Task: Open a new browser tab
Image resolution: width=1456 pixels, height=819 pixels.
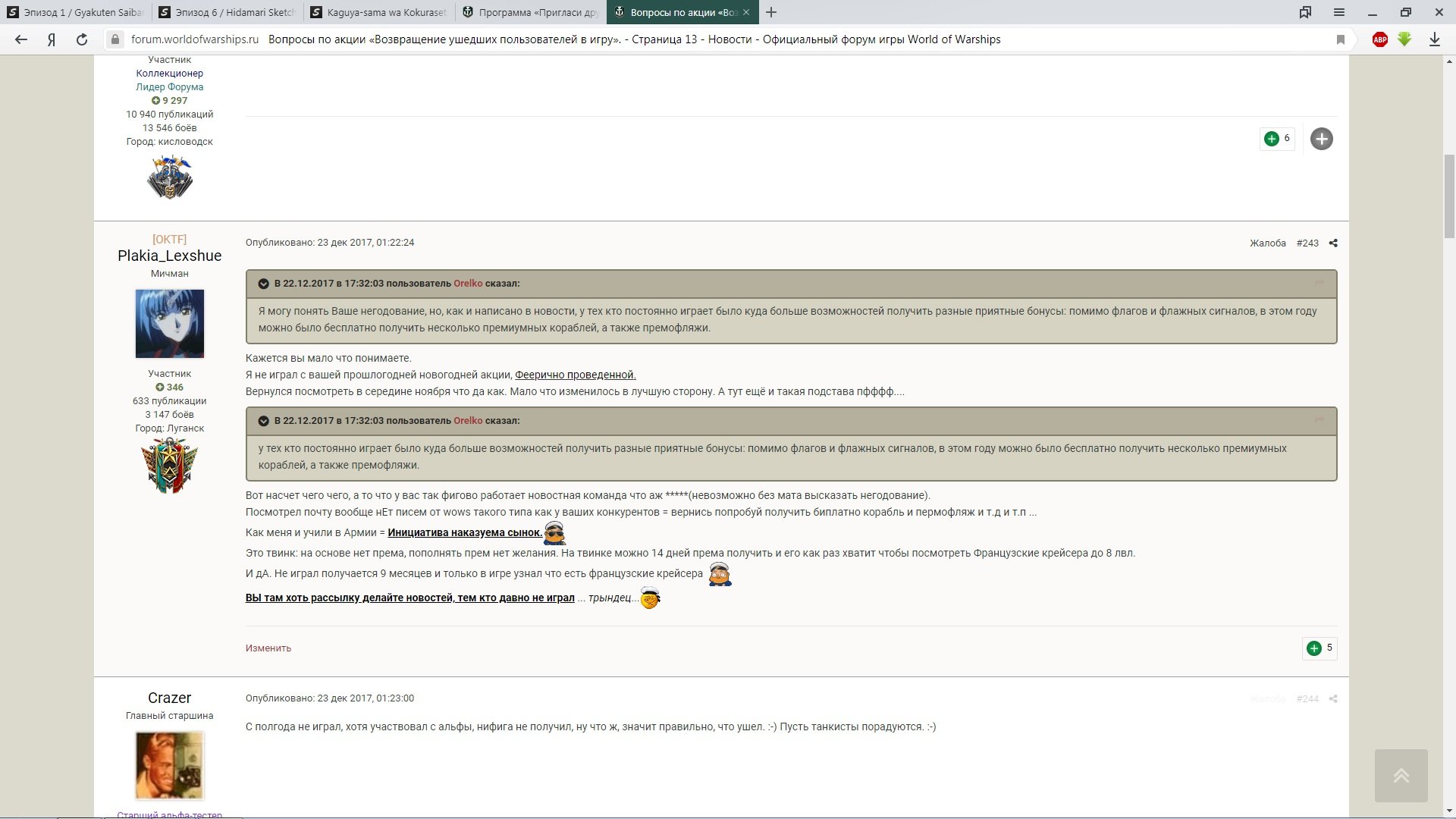Action: click(x=771, y=12)
